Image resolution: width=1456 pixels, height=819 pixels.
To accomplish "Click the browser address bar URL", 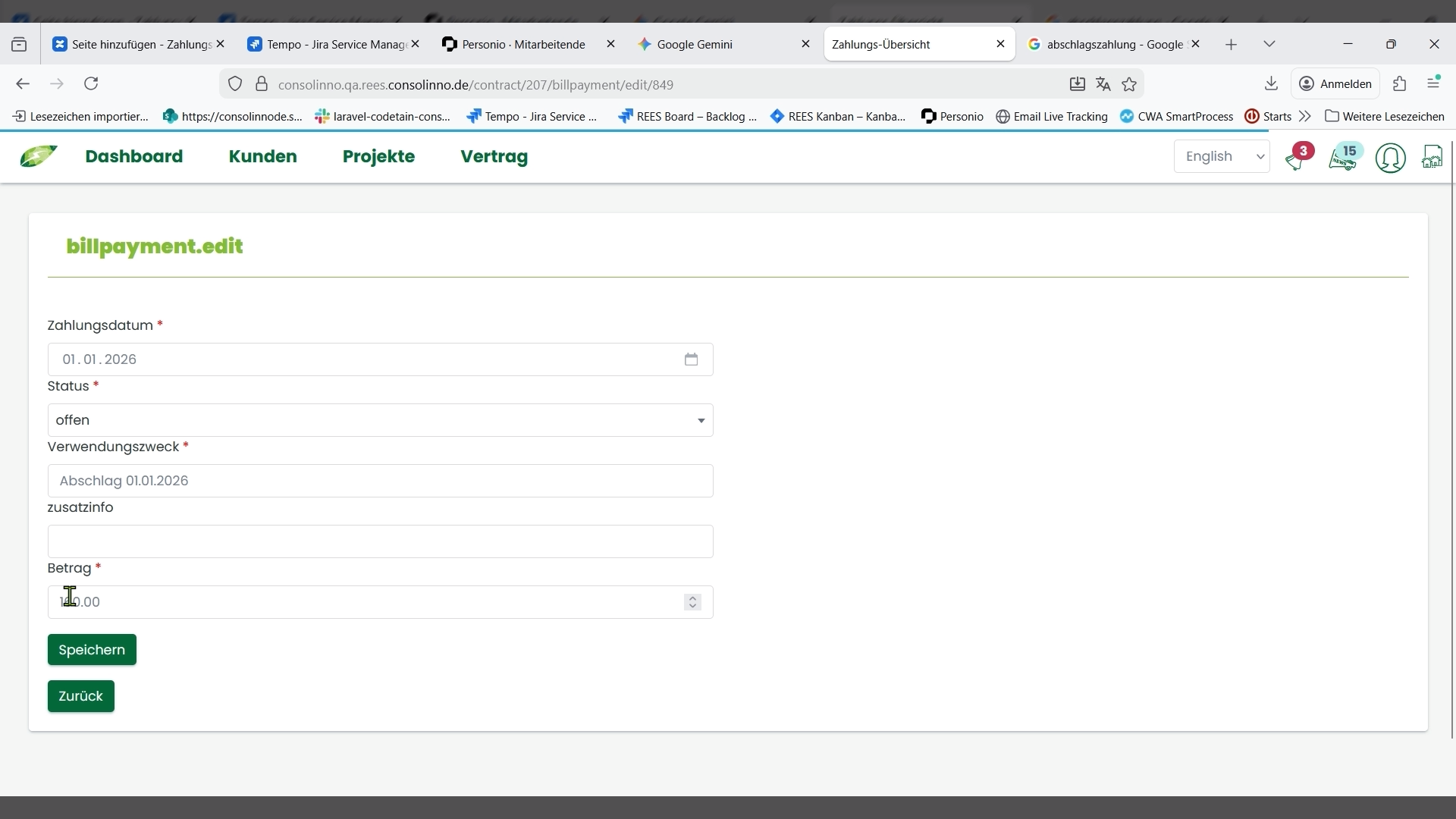I will [475, 84].
